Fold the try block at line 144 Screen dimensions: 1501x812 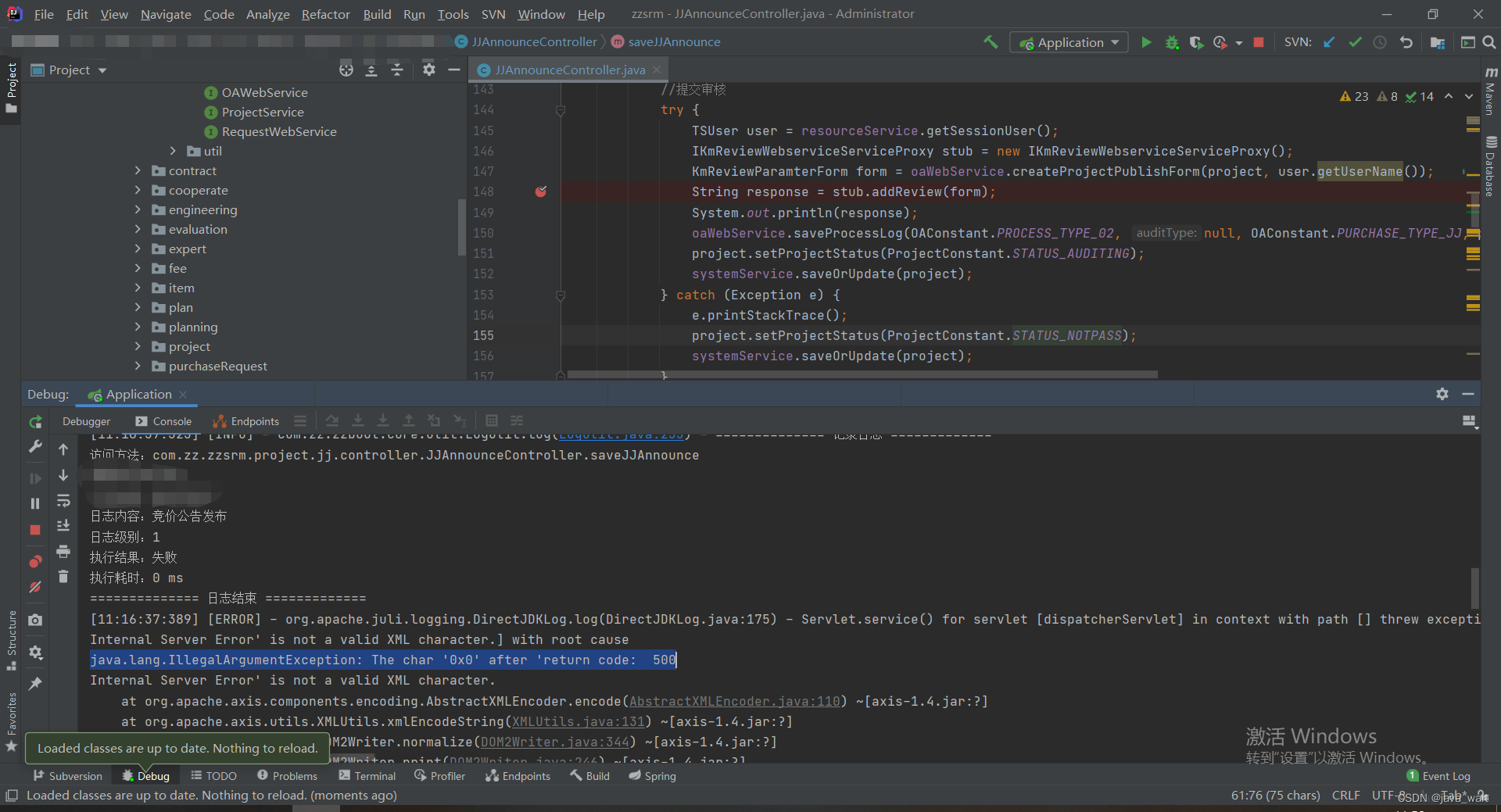pos(561,110)
